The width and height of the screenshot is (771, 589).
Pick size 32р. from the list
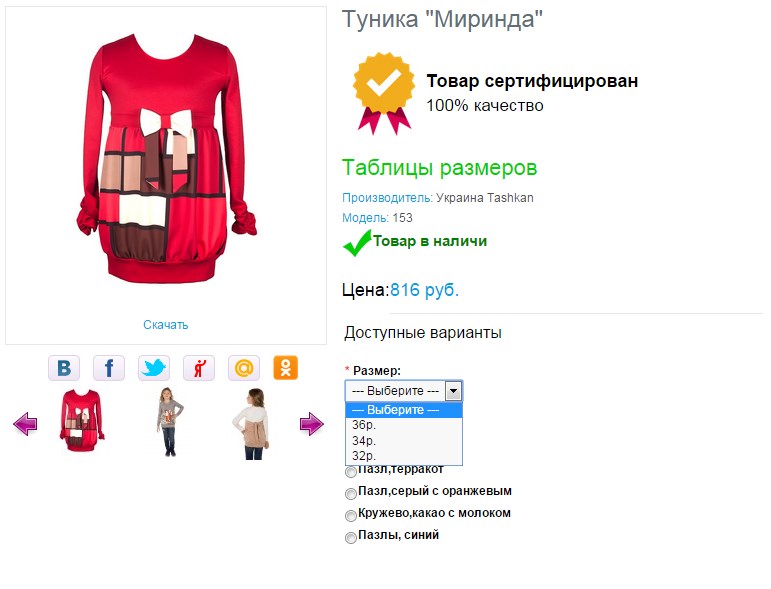point(404,456)
